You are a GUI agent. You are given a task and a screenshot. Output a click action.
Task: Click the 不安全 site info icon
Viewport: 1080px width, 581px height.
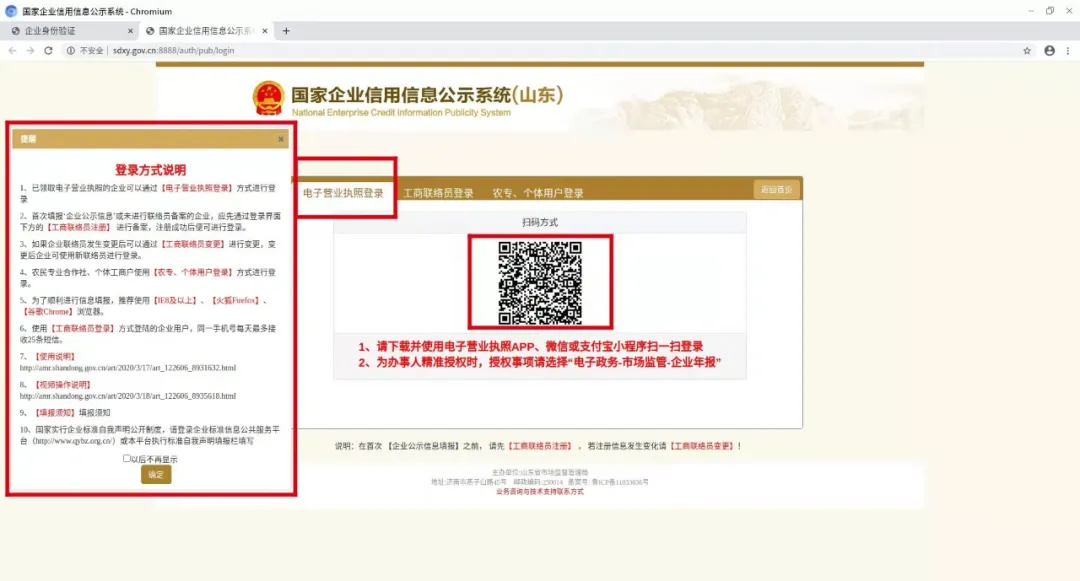tap(71, 50)
